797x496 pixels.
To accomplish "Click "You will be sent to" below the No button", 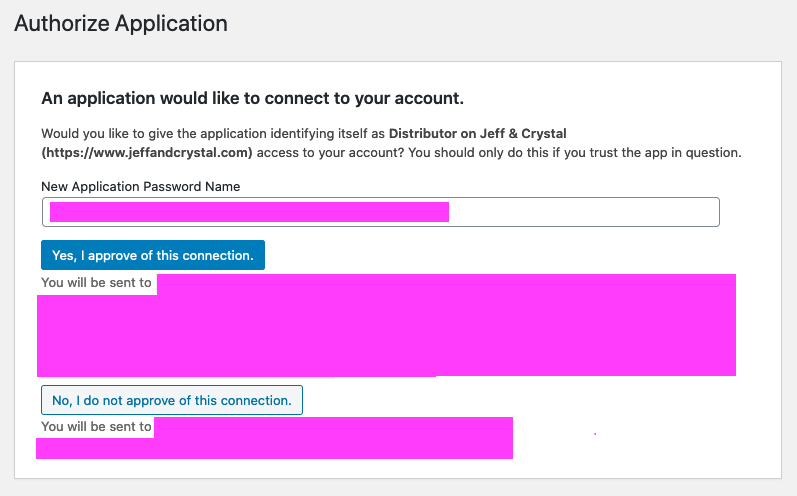I will (x=97, y=426).
